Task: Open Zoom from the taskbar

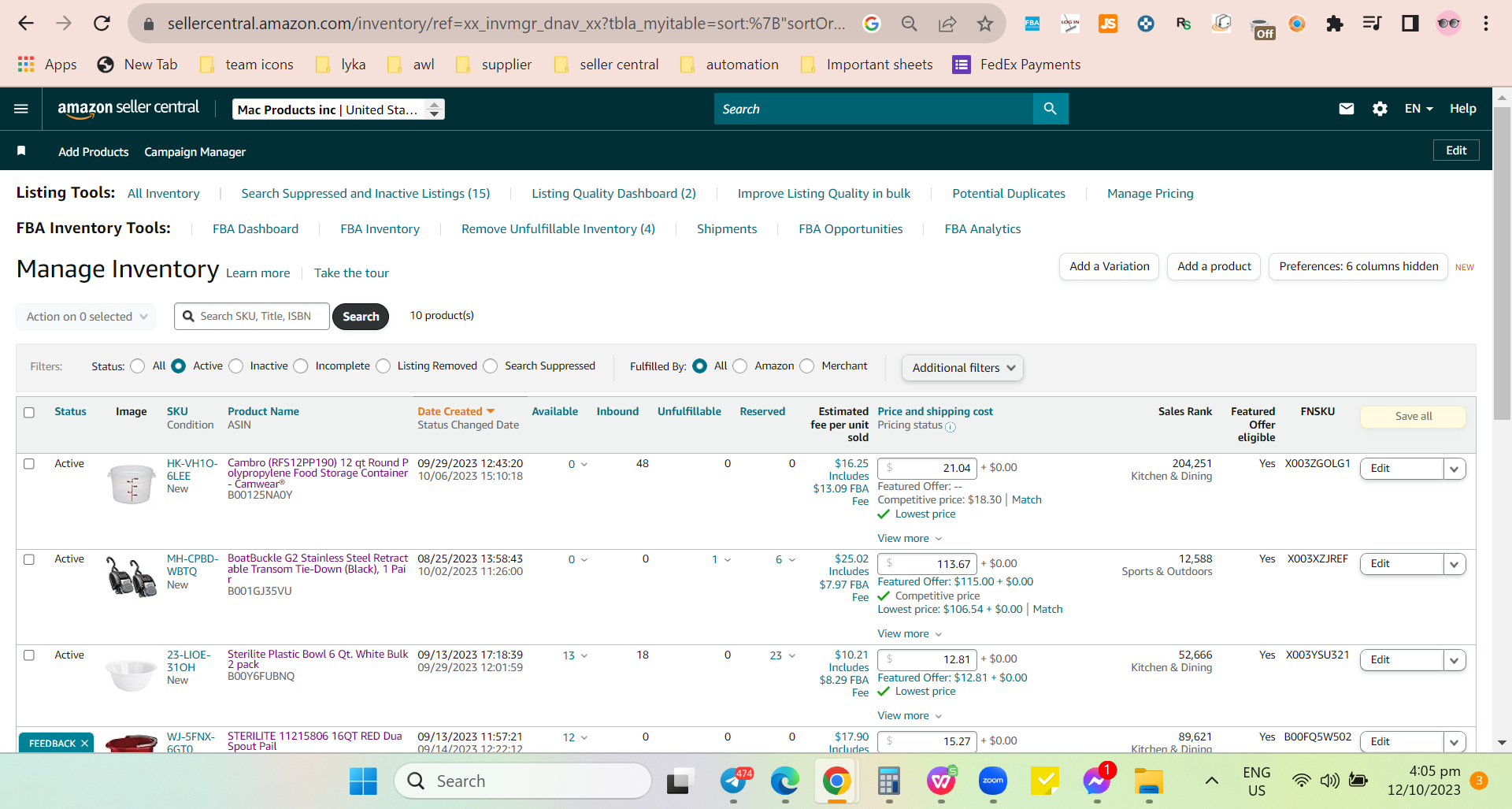Action: (993, 781)
